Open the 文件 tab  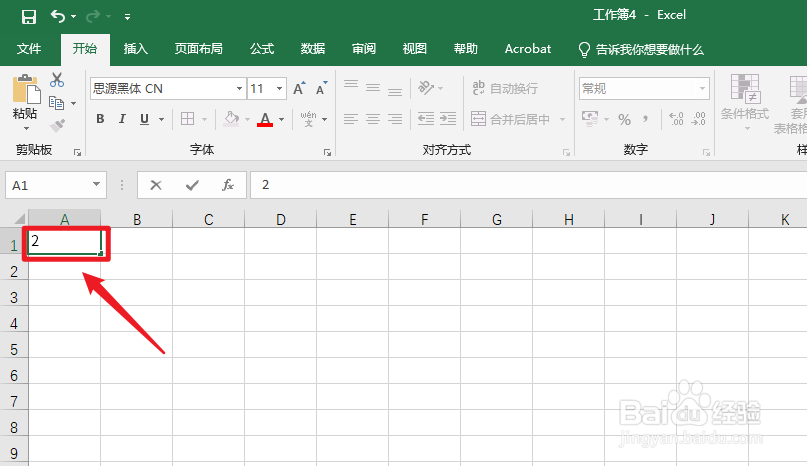pos(29,49)
